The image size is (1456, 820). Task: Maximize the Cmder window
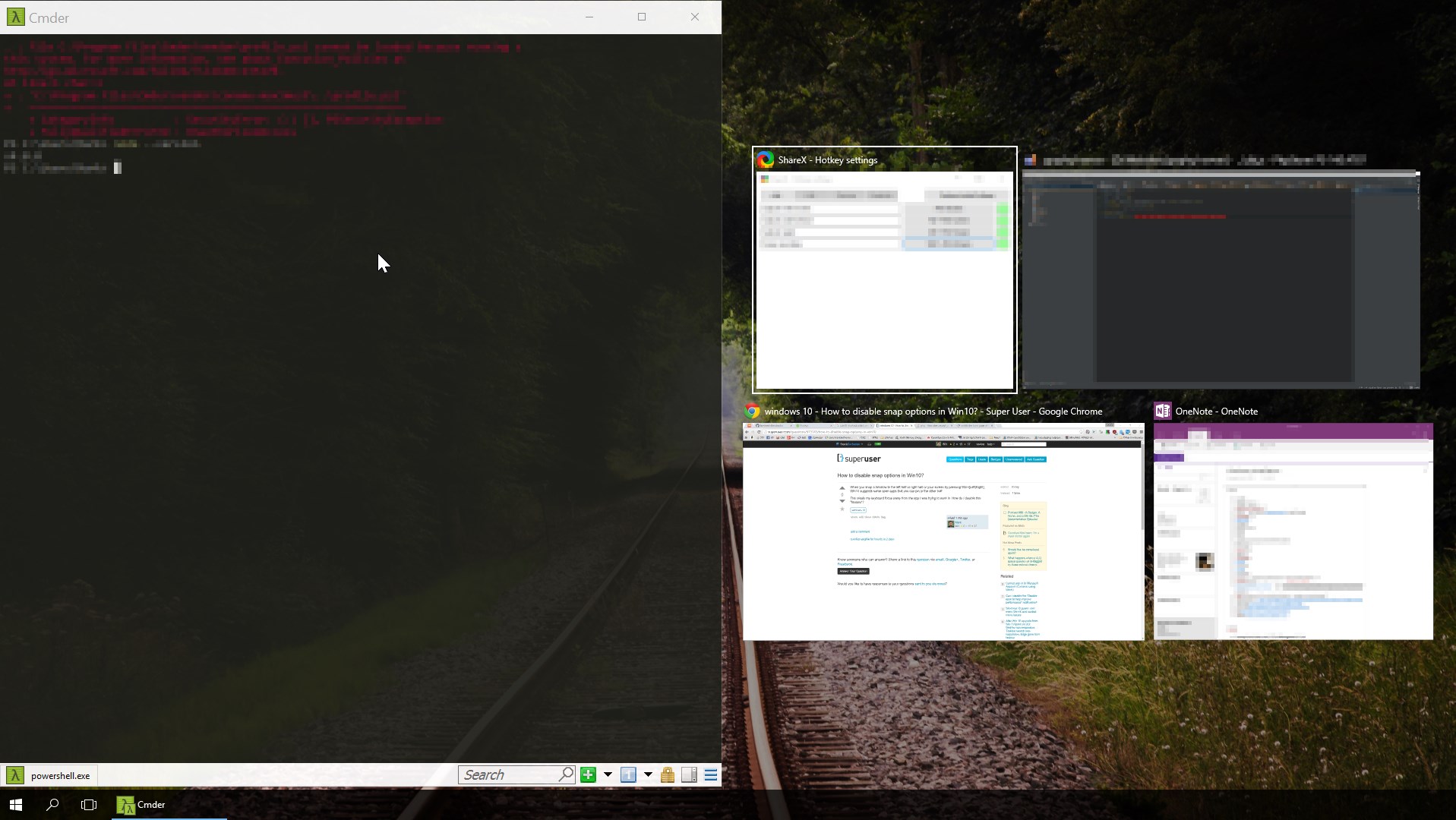[x=642, y=17]
